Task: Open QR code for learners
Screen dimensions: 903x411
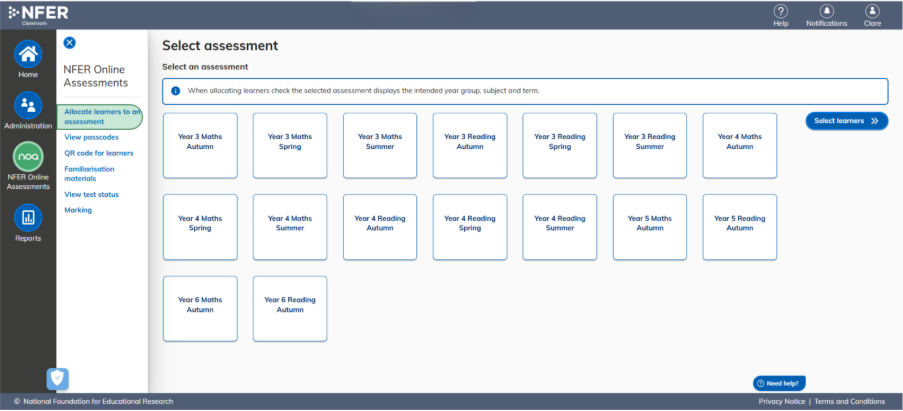Action: pos(98,153)
